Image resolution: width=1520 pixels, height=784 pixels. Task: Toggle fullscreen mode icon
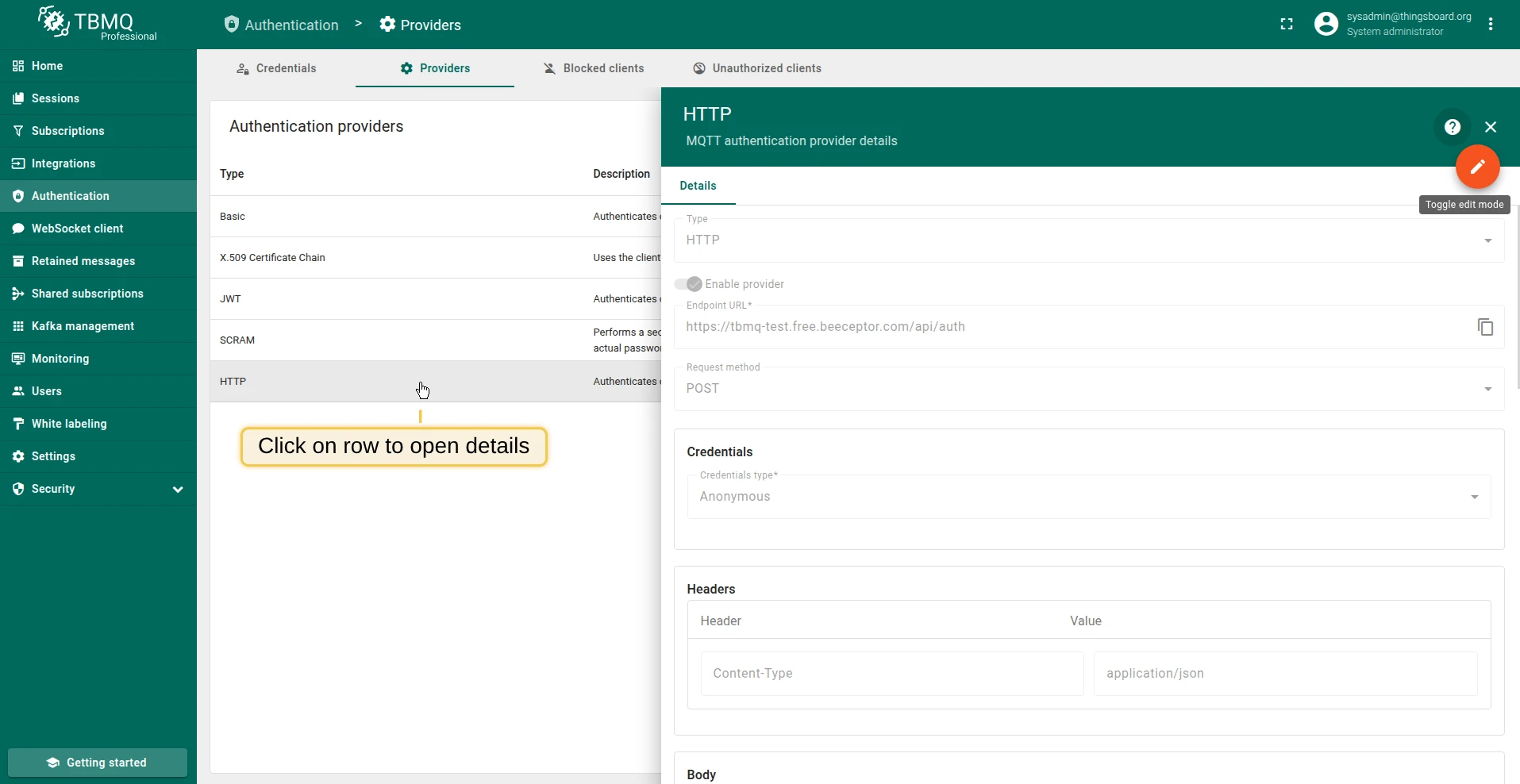[x=1287, y=25]
